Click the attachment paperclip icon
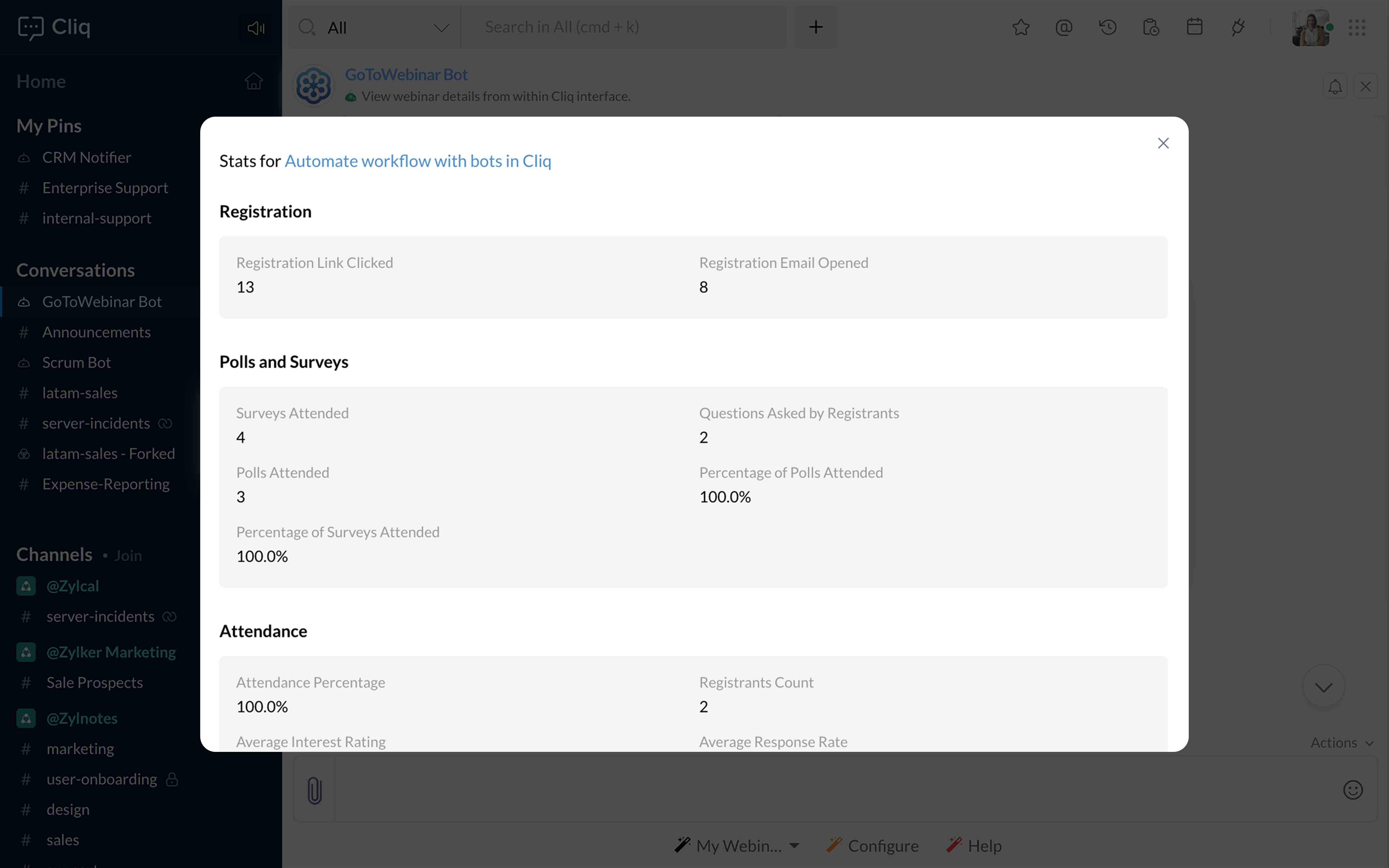This screenshot has height=868, width=1389. coord(314,790)
